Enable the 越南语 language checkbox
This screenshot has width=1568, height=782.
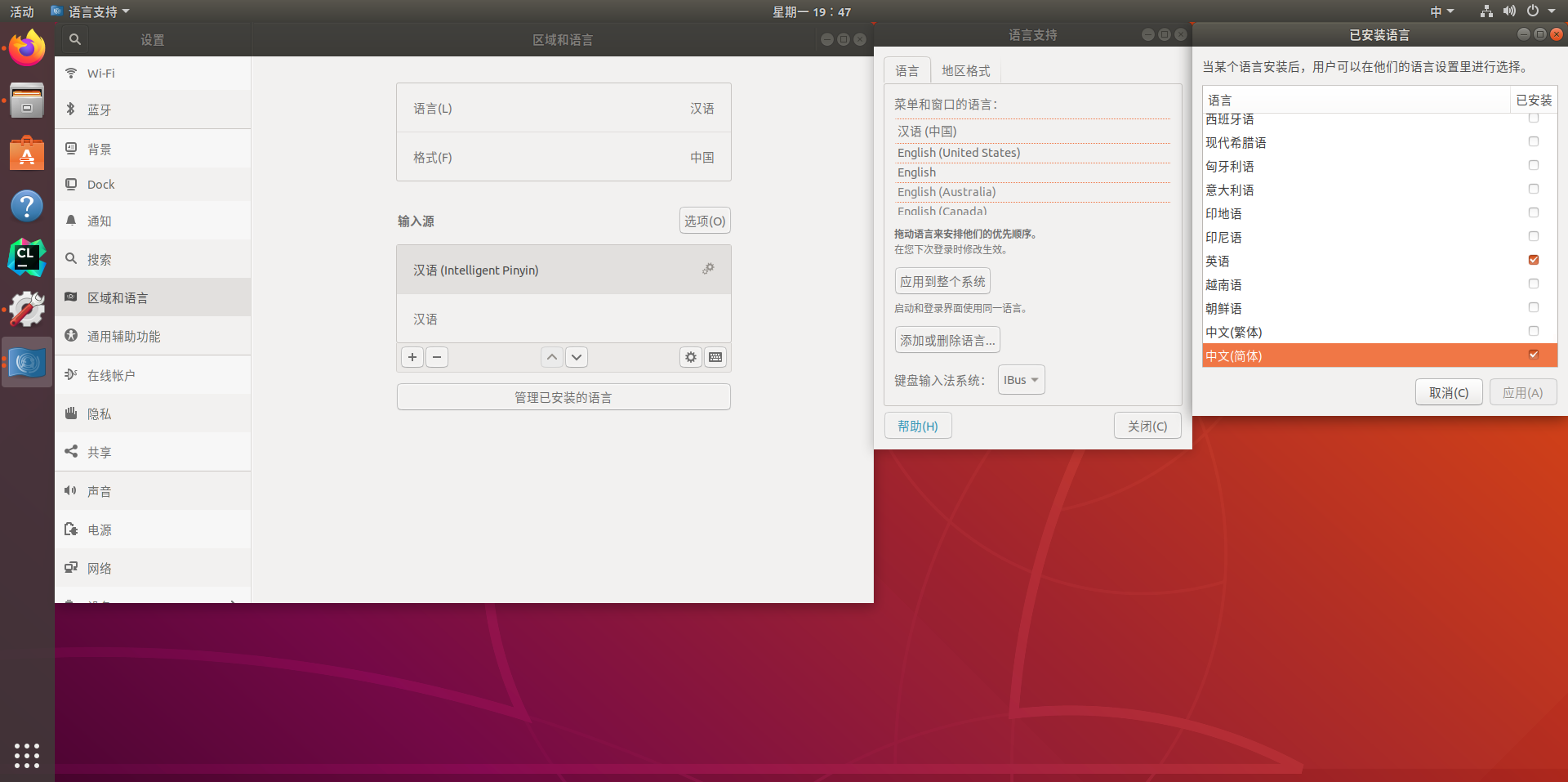(1533, 284)
